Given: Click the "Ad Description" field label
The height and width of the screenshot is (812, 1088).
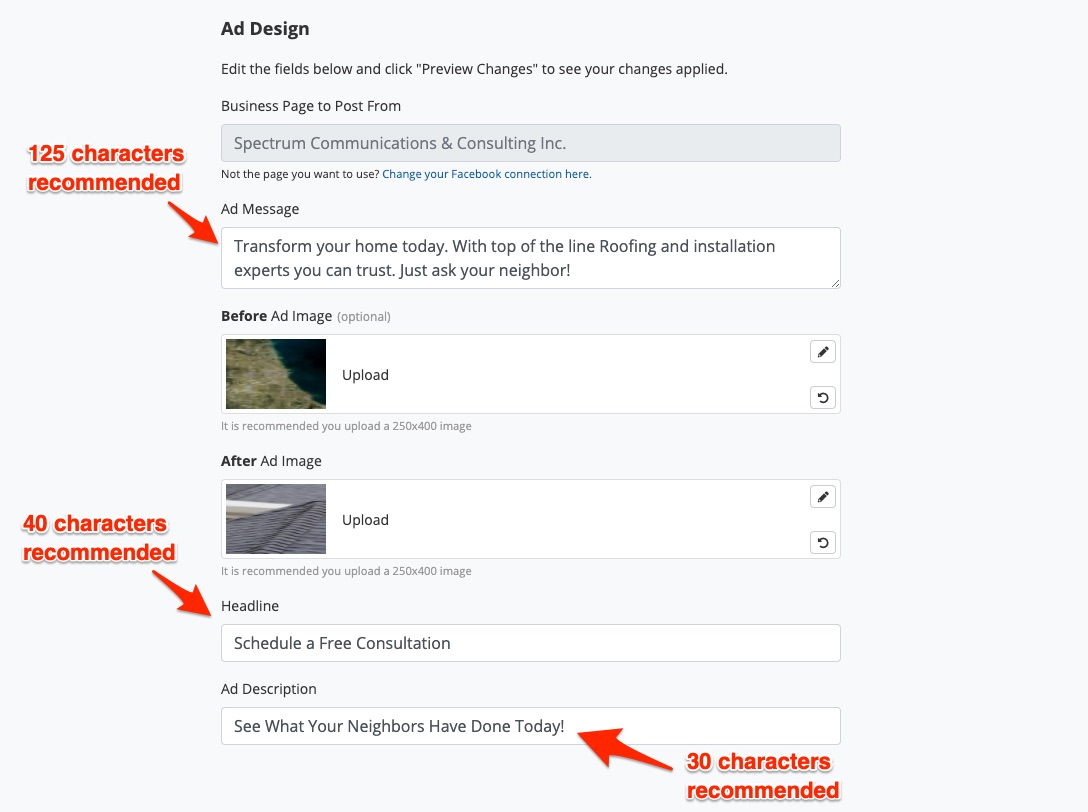Looking at the screenshot, I should tap(269, 689).
